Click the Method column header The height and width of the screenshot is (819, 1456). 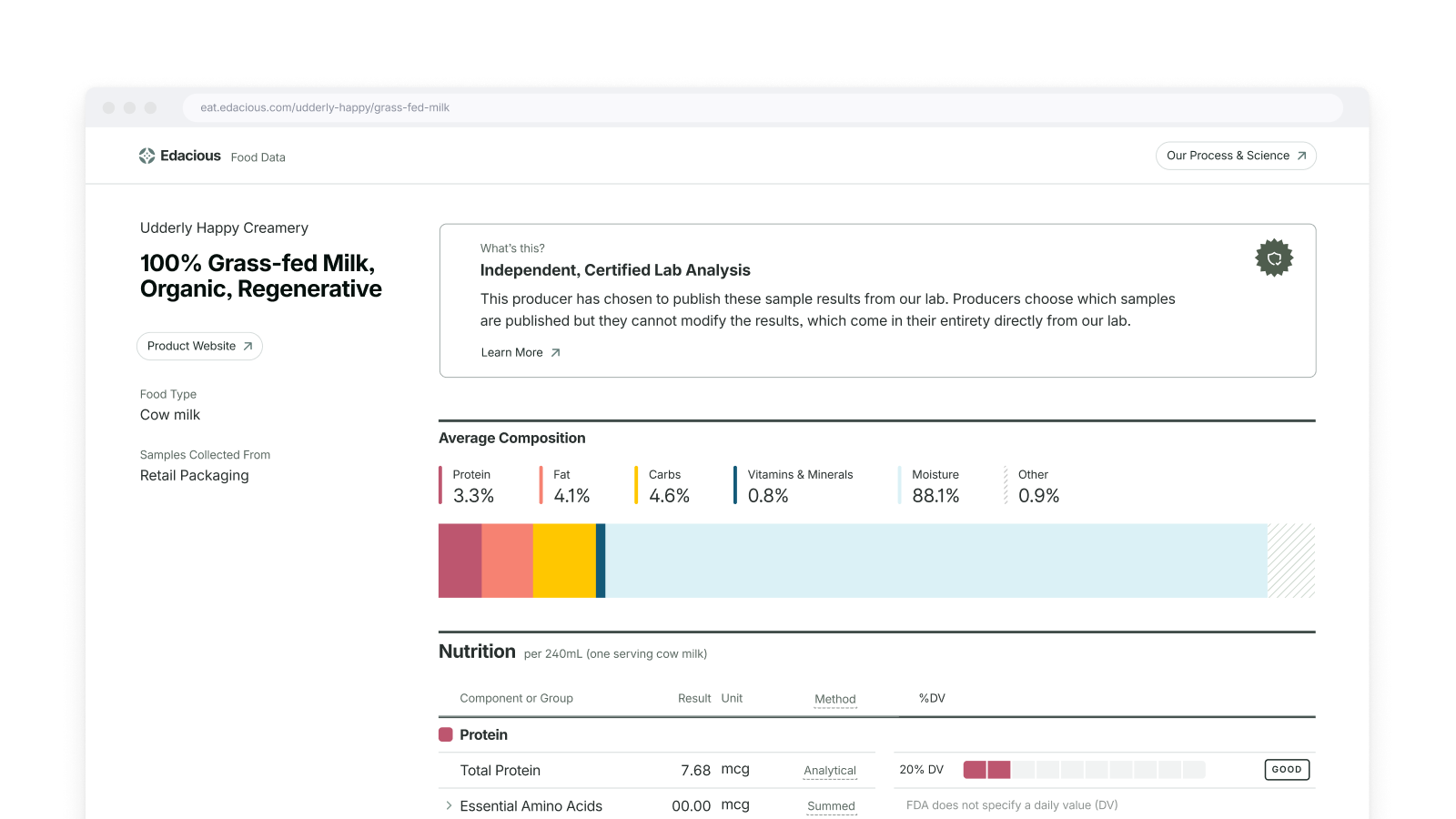pyautogui.click(x=835, y=699)
